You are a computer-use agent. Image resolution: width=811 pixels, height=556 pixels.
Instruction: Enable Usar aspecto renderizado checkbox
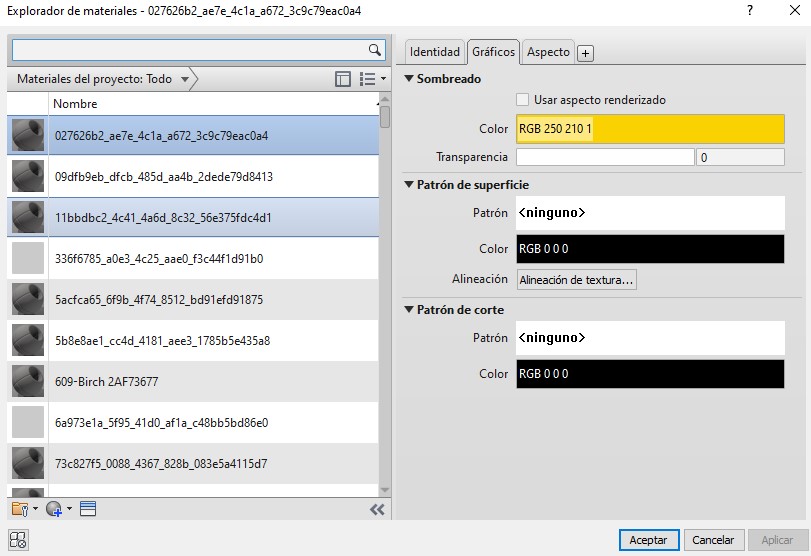(x=522, y=100)
